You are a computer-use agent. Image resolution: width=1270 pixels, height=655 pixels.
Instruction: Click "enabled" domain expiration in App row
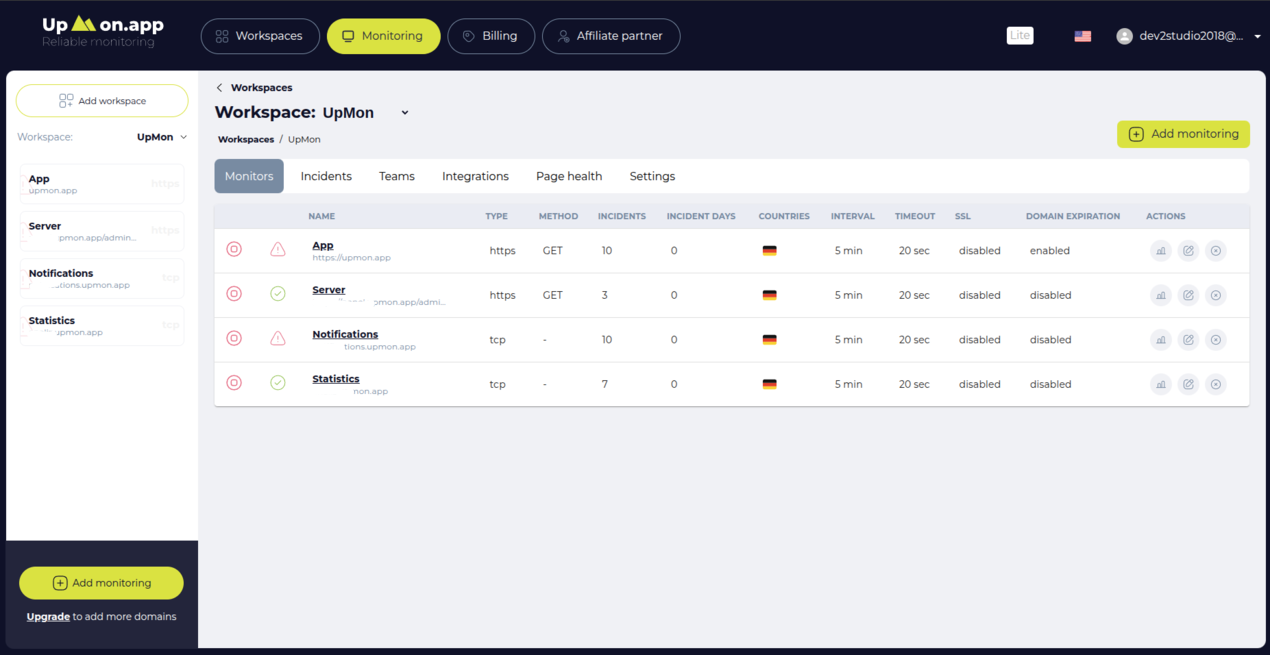[x=1050, y=251]
